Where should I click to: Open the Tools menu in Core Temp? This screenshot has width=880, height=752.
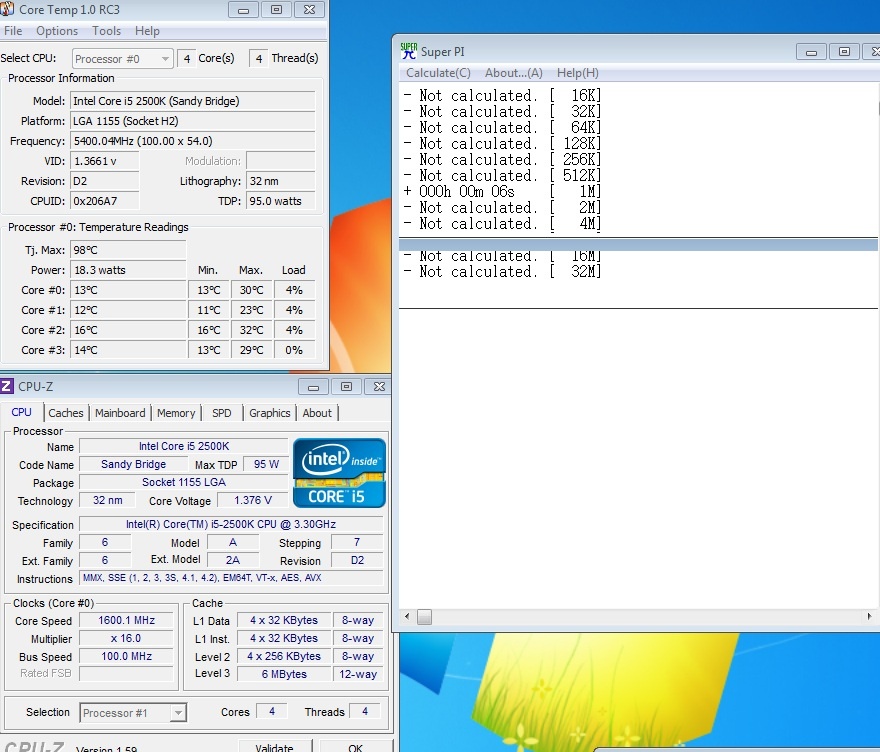106,31
